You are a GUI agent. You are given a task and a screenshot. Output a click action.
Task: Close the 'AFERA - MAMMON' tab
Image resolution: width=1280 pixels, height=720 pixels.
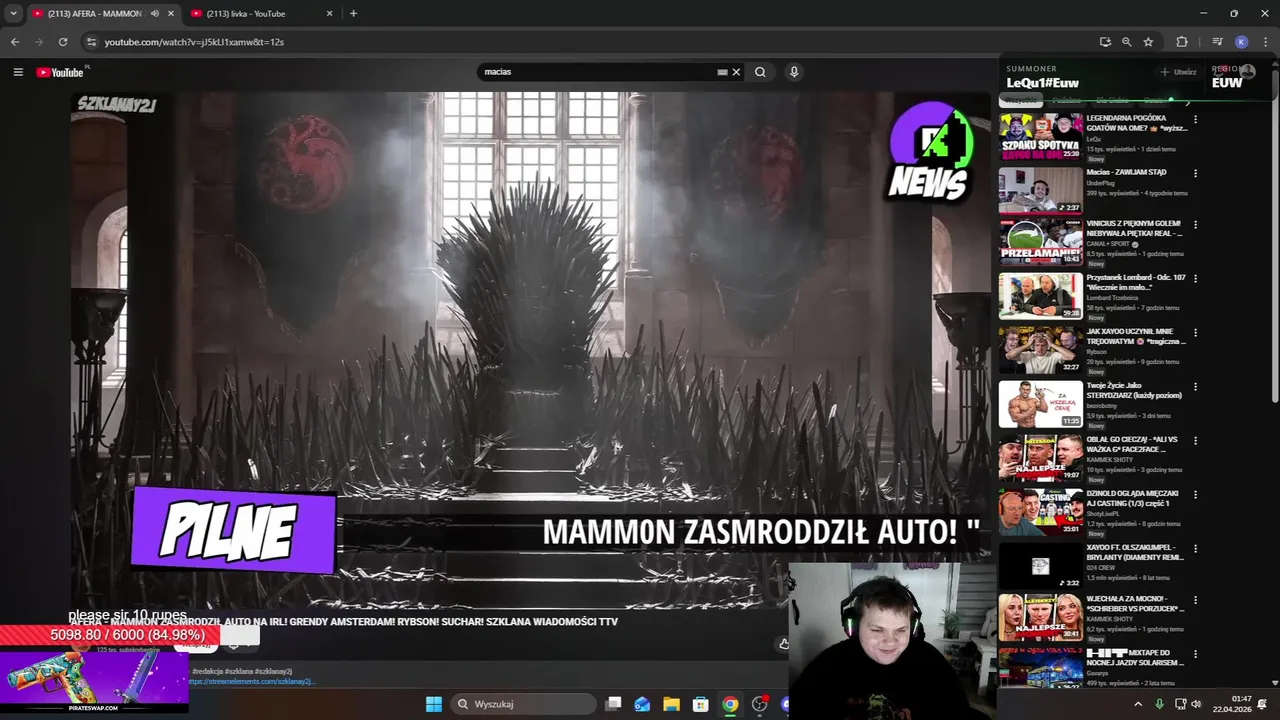pyautogui.click(x=171, y=13)
